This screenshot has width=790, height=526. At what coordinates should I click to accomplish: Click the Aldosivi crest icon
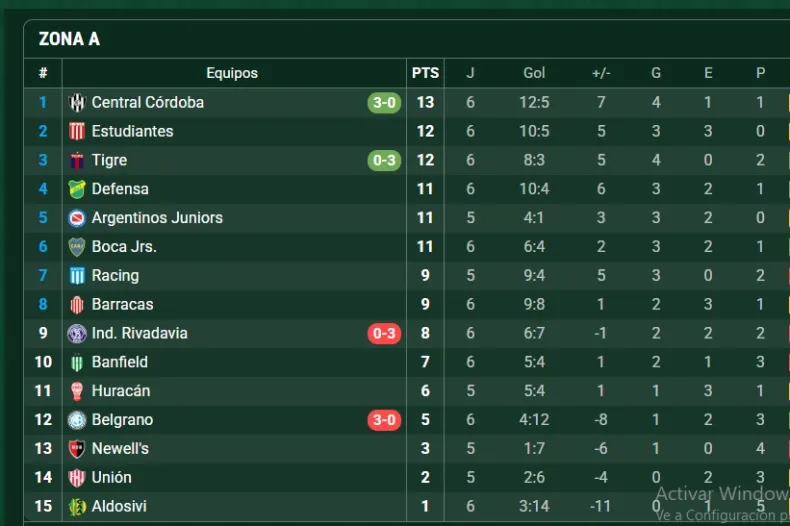(x=77, y=507)
